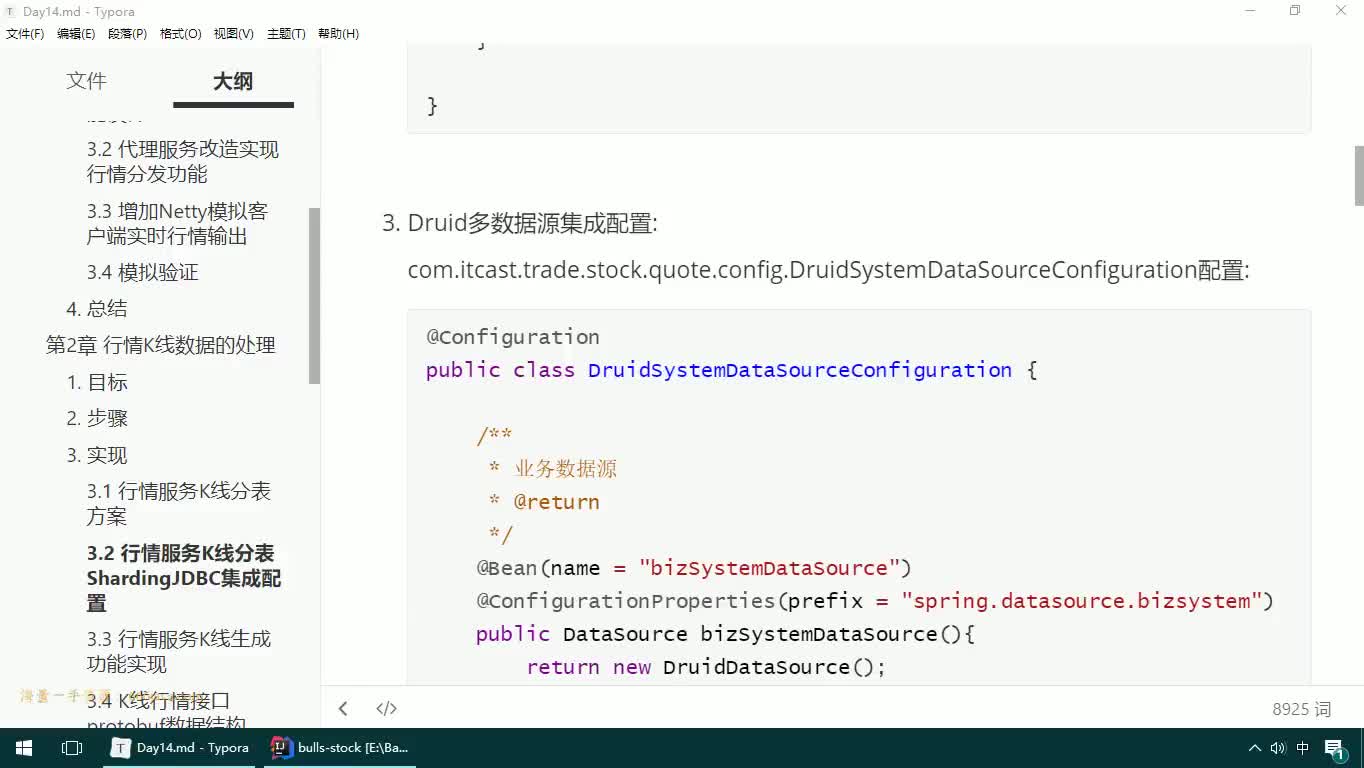The image size is (1364, 768).
Task: Open the 编辑(E) menu
Action: [x=76, y=34]
